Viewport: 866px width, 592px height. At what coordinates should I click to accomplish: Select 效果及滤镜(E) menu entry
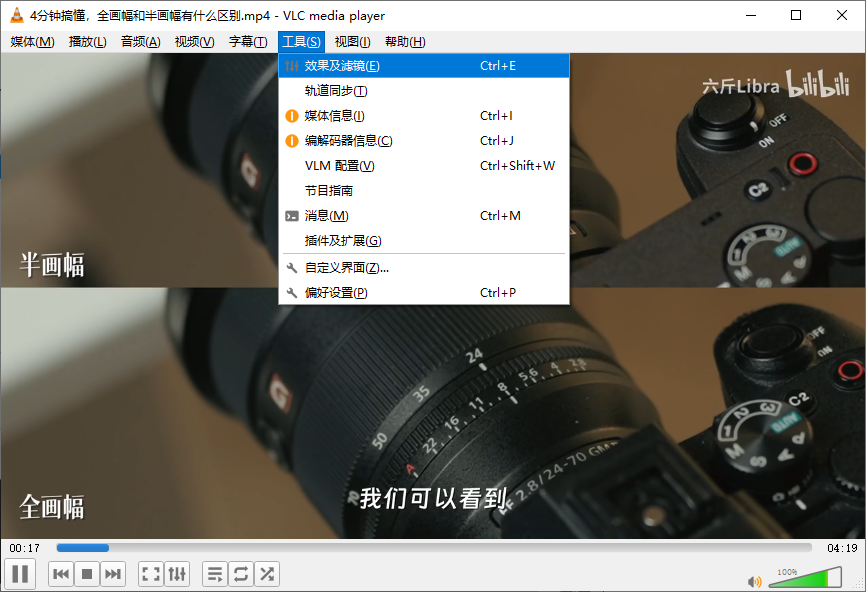[424, 66]
